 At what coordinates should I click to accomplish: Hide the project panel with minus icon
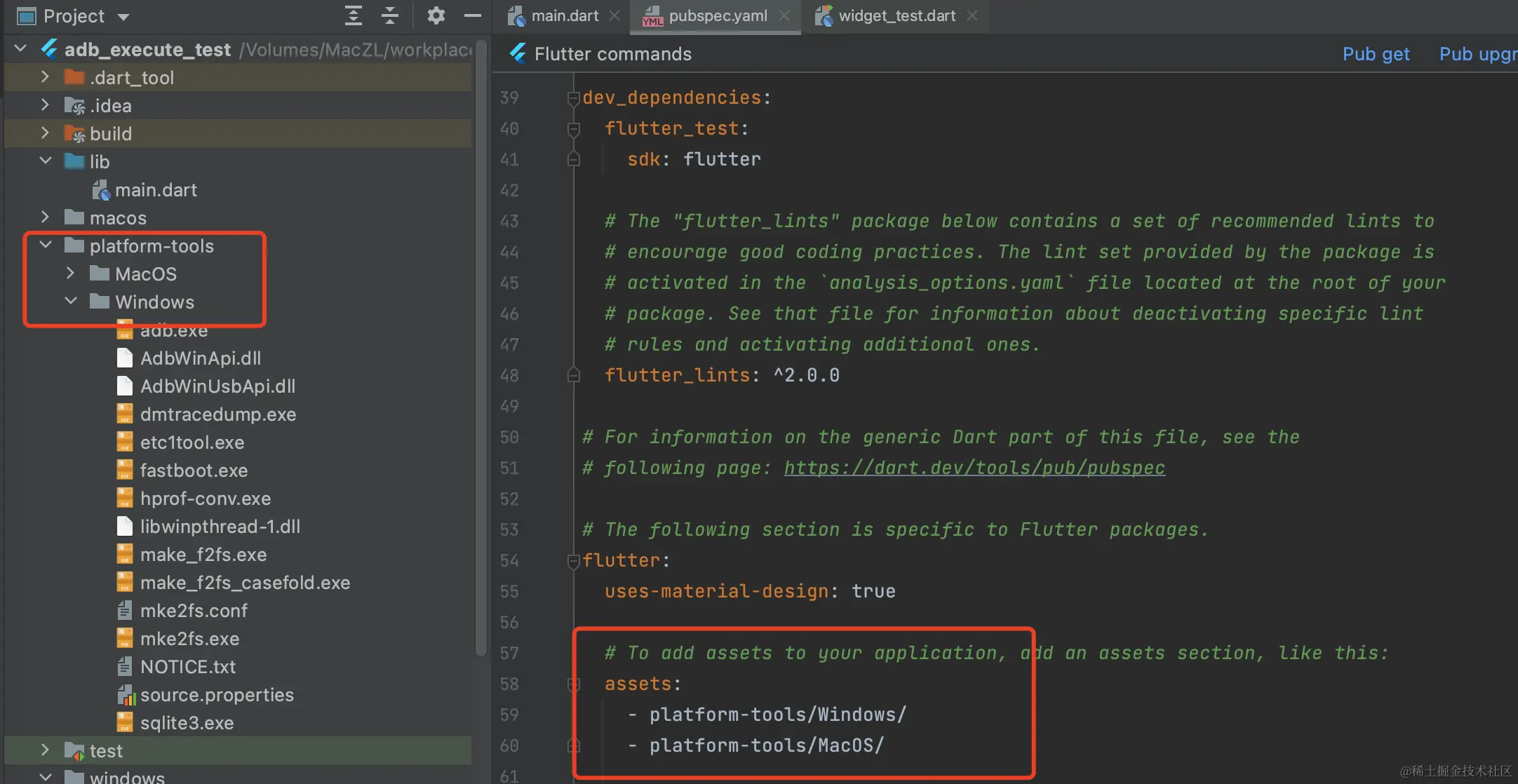(x=473, y=15)
